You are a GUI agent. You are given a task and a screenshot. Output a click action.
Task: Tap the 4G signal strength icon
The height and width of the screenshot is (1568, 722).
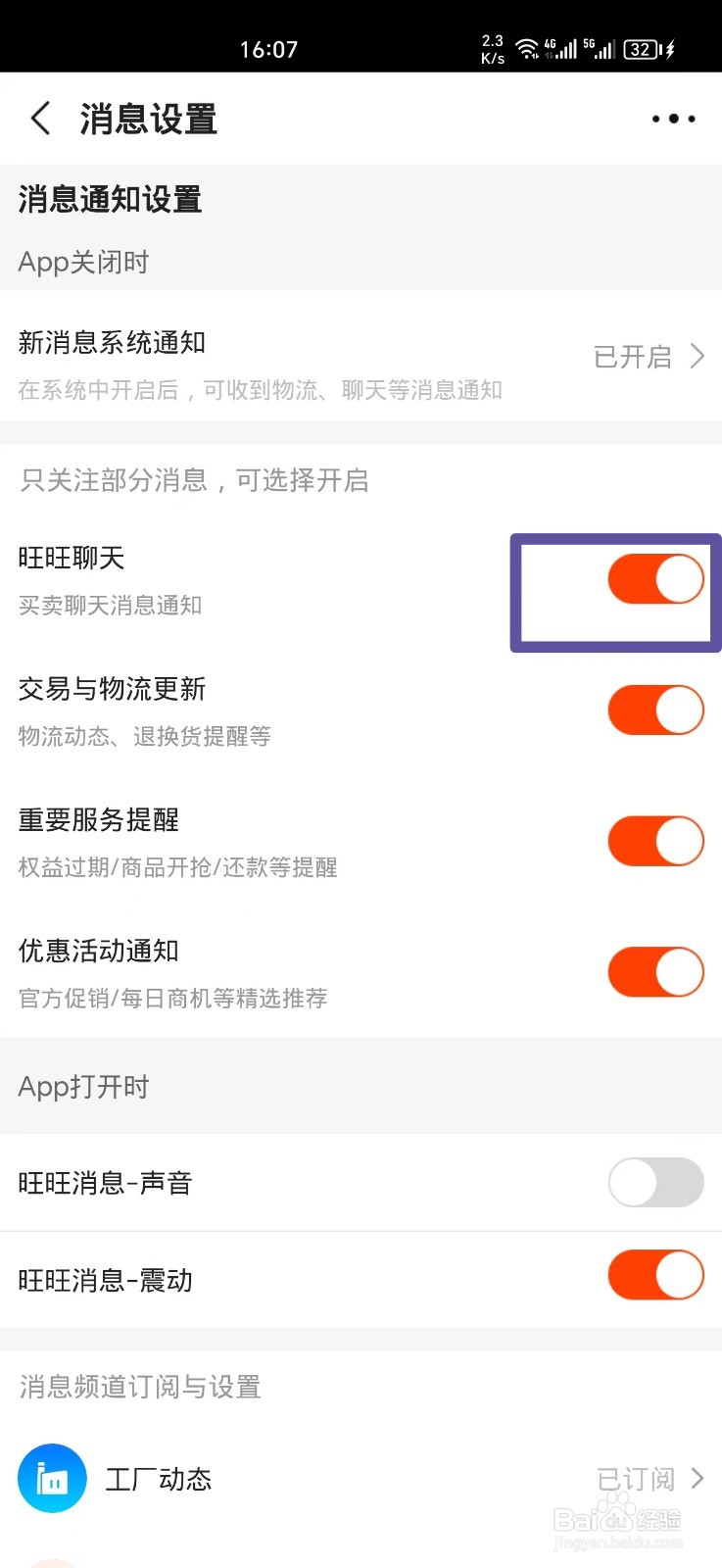[561, 49]
